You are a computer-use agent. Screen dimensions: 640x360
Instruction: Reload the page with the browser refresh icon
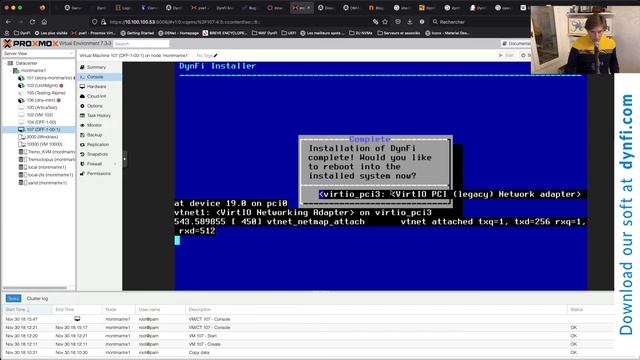[32, 22]
